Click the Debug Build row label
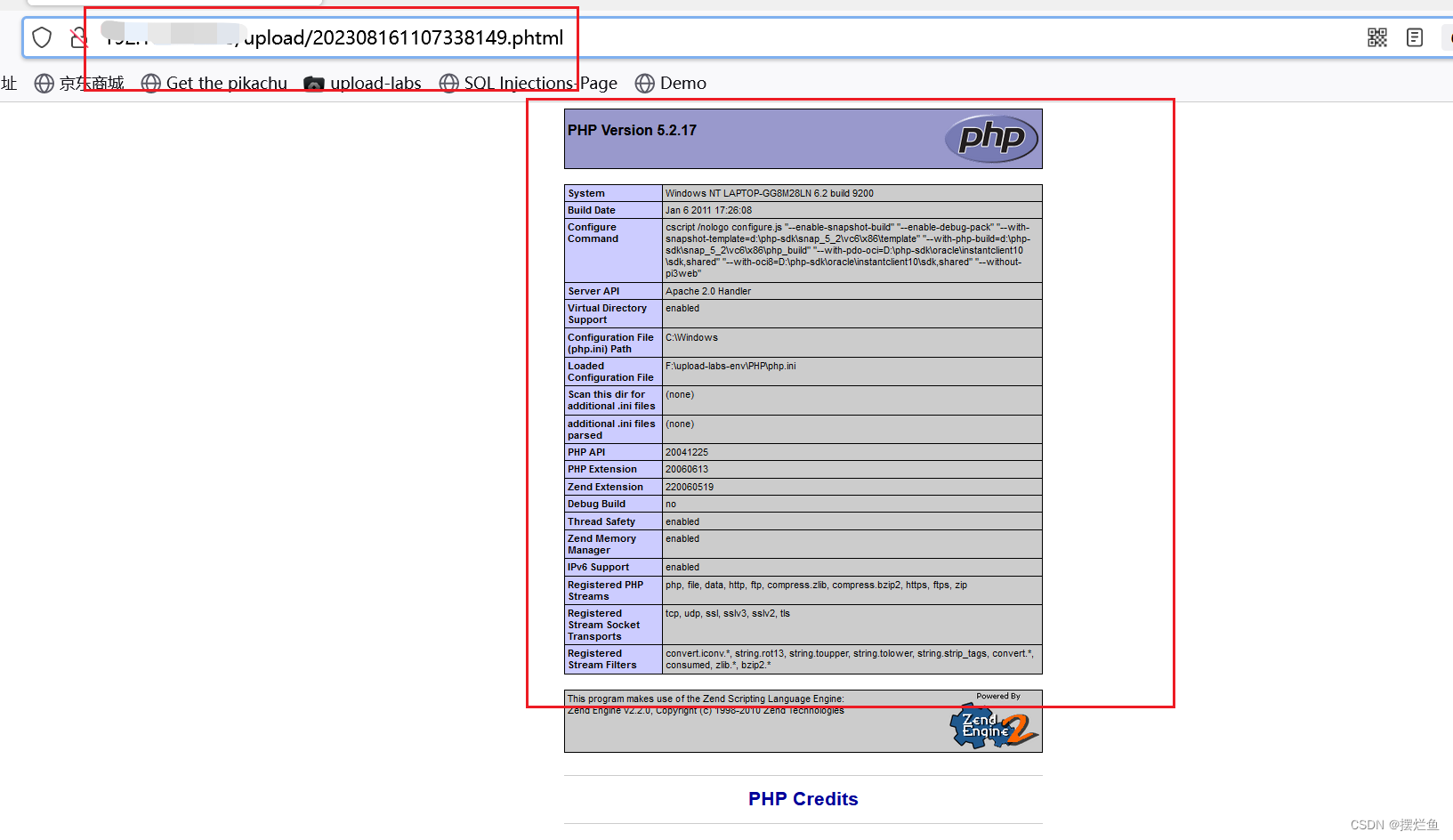The image size is (1453, 840). (596, 504)
